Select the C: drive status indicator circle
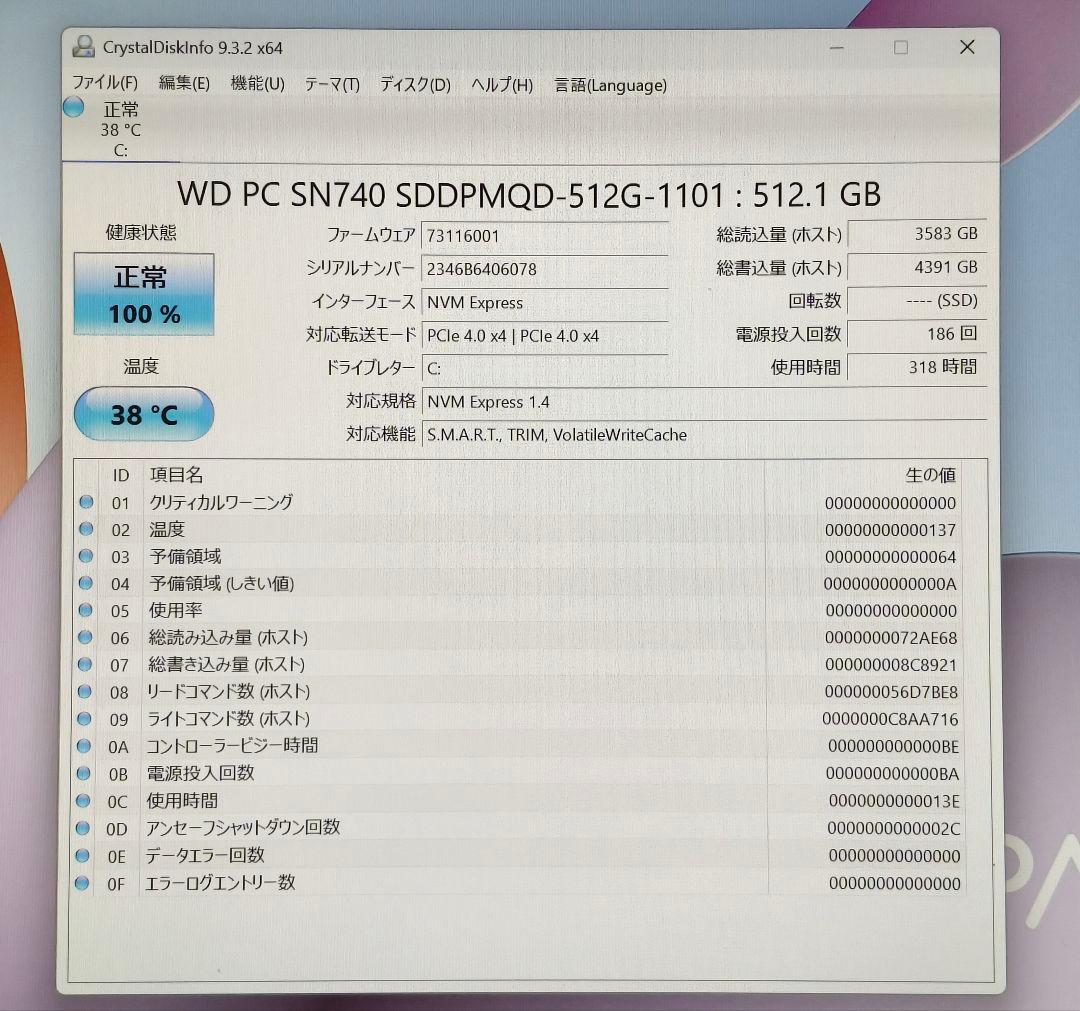This screenshot has height=1011, width=1080. point(73,107)
